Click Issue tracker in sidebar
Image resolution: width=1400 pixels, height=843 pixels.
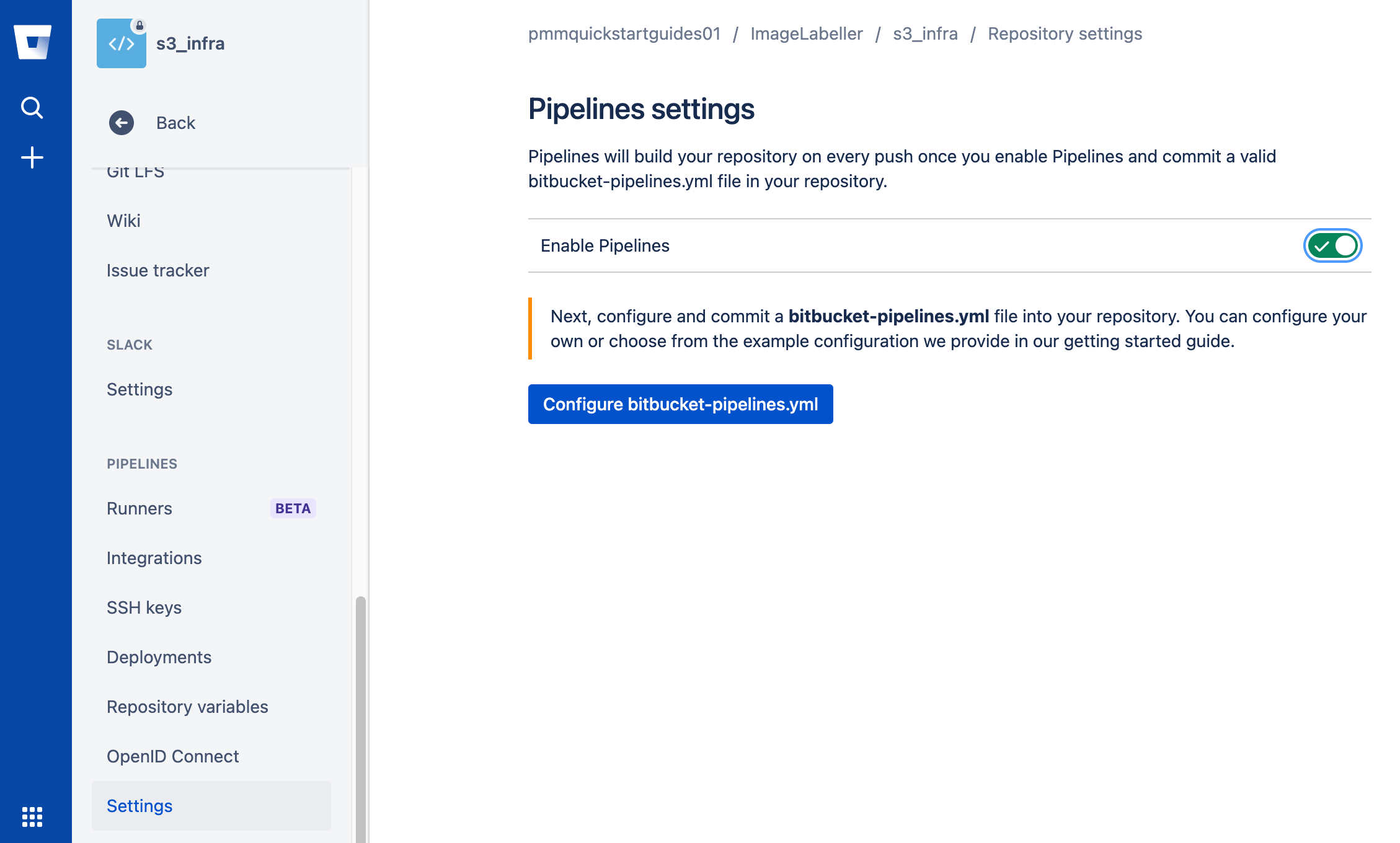158,269
